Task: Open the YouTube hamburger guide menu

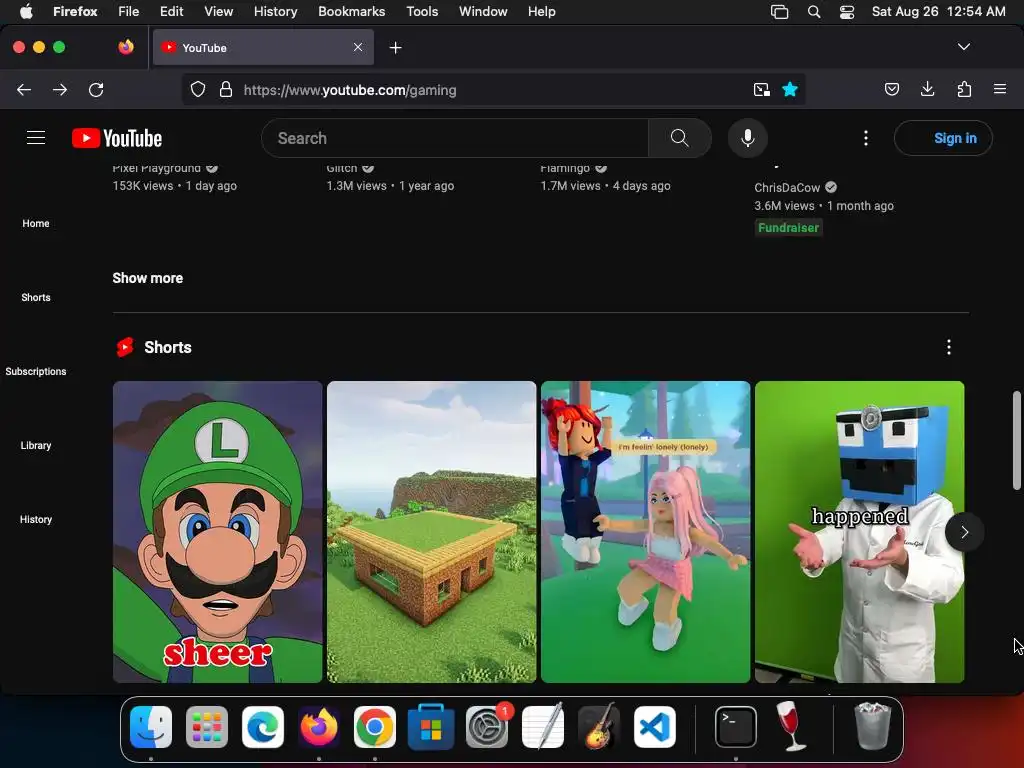Action: (36, 138)
